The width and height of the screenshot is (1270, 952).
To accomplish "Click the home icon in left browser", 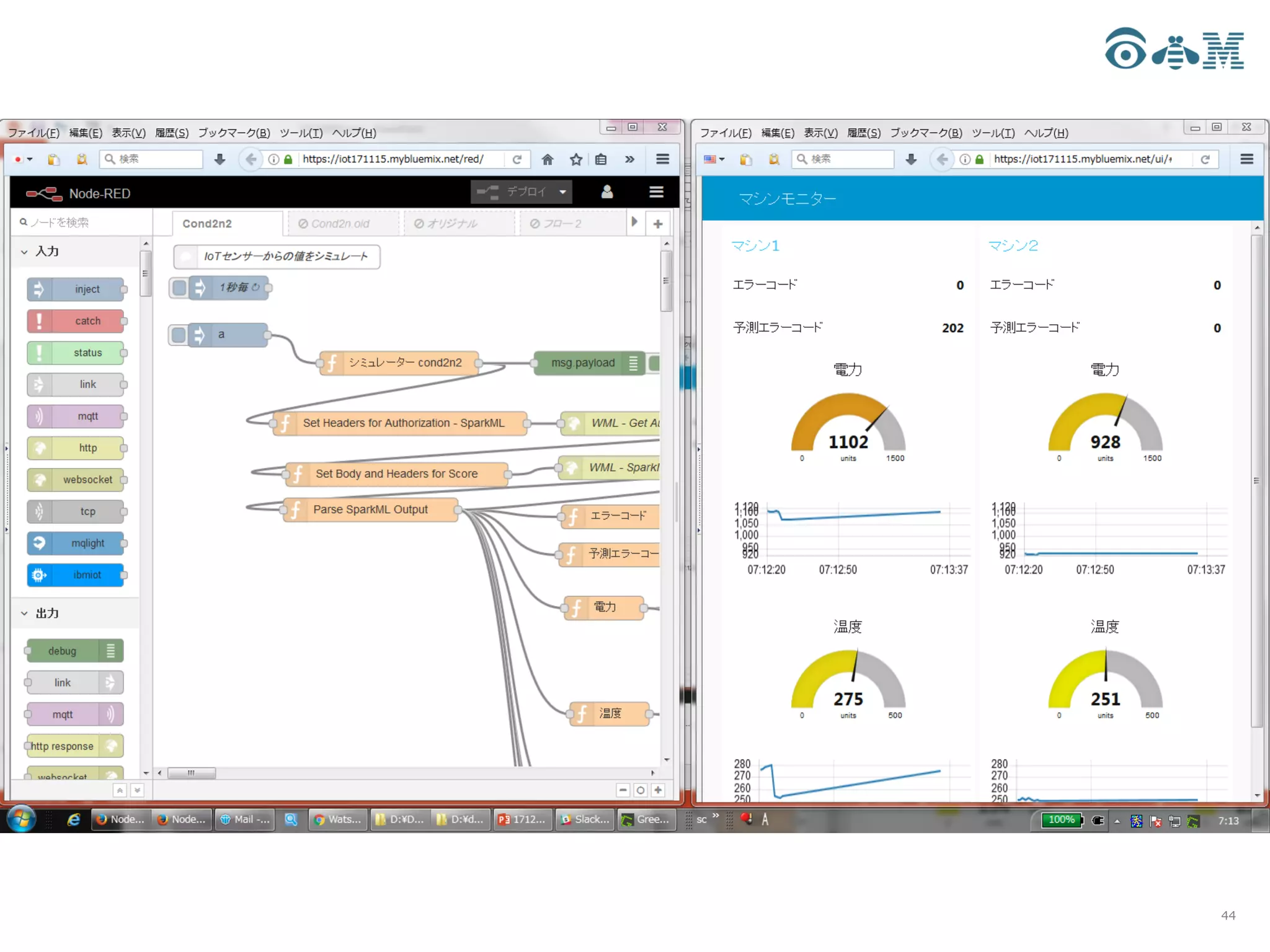I will pyautogui.click(x=547, y=159).
